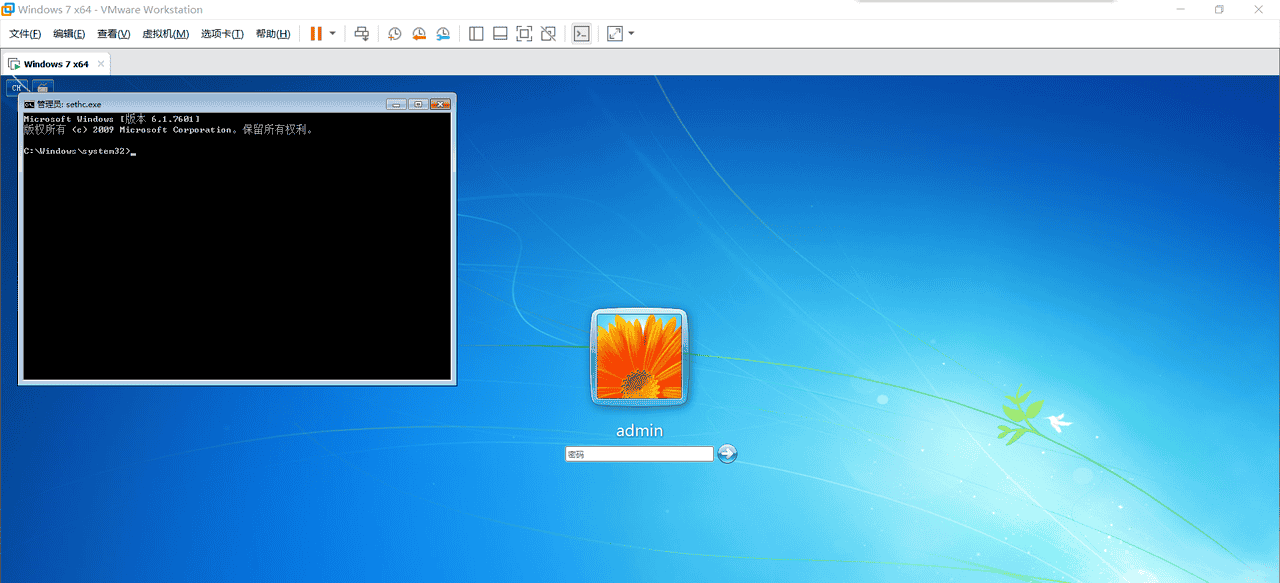Pause the virtual machine with the orange button

click(316, 33)
